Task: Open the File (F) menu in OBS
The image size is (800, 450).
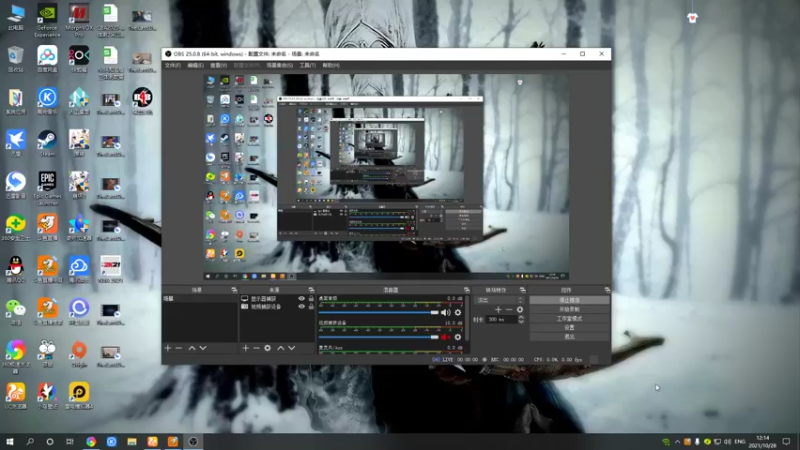Action: [x=172, y=65]
